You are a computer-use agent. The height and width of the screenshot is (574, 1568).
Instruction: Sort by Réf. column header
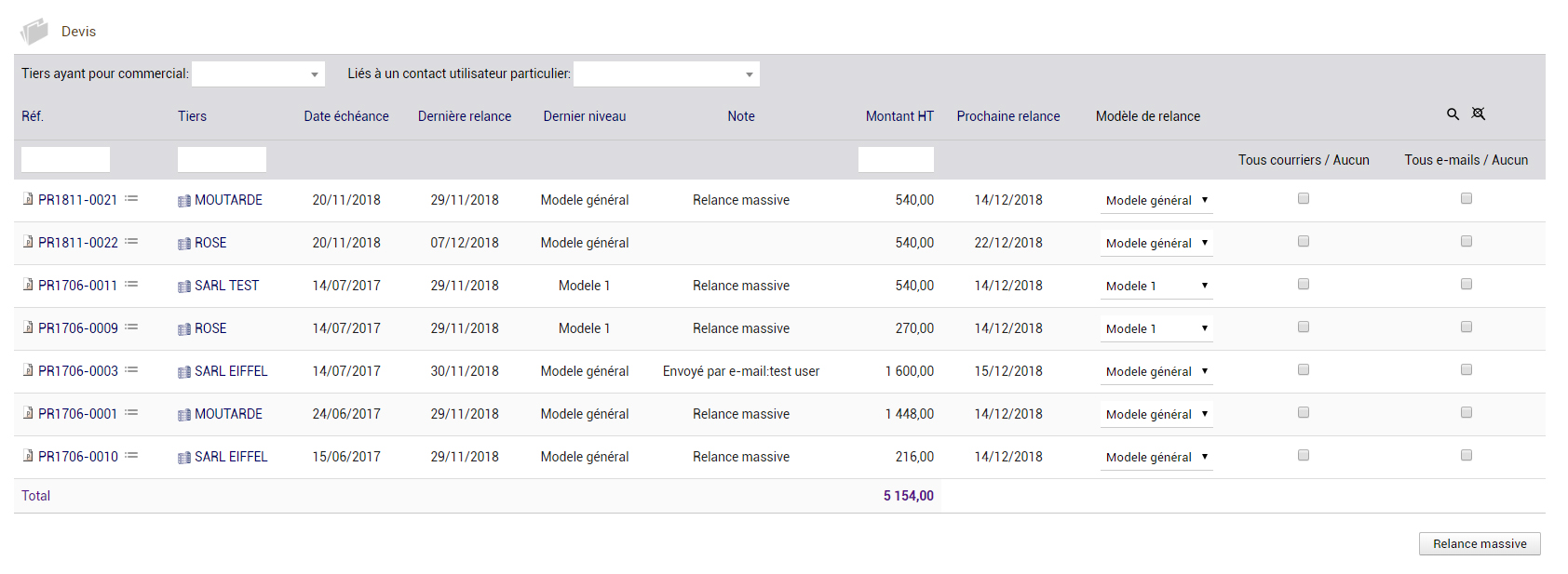coord(33,116)
